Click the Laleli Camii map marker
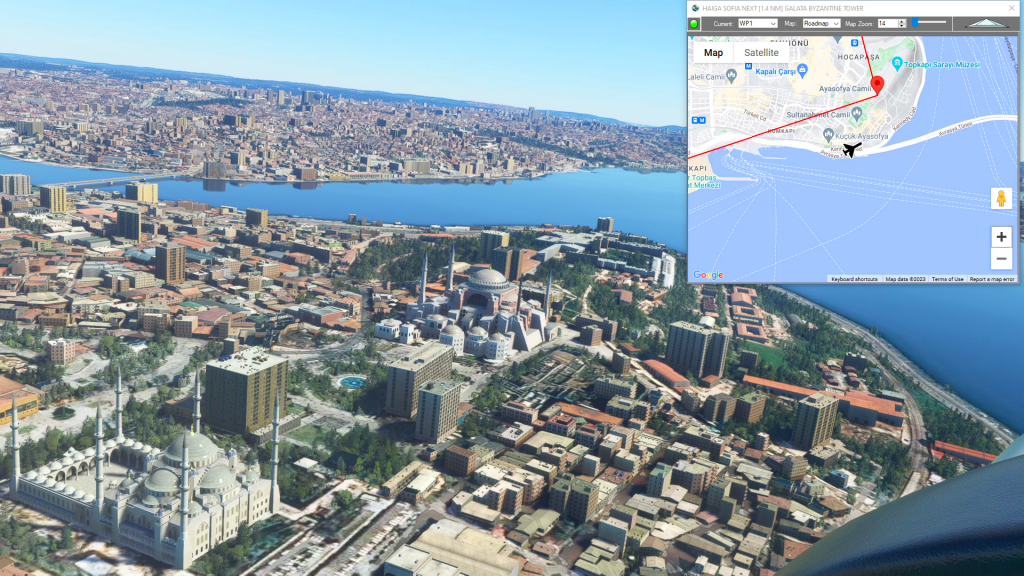Screen dimensions: 1024x576 731,76
